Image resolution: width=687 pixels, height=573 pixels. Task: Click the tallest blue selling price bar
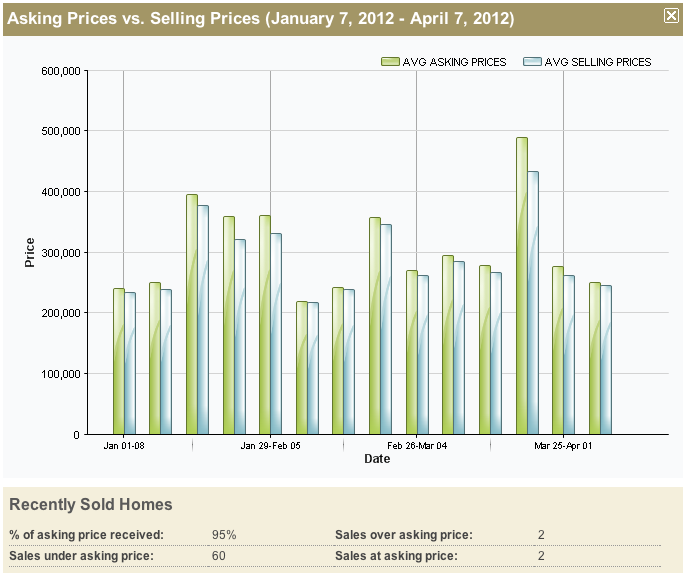tap(533, 303)
